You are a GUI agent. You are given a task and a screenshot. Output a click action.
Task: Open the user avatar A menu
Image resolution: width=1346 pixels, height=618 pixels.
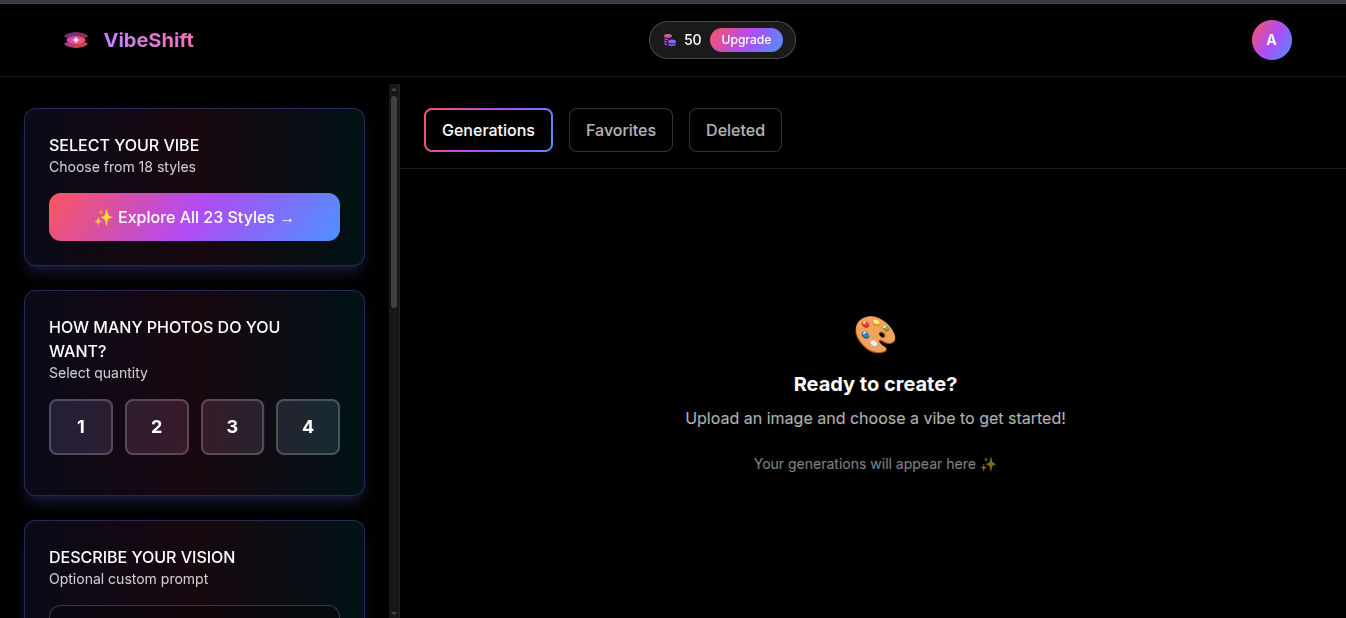[x=1271, y=40]
